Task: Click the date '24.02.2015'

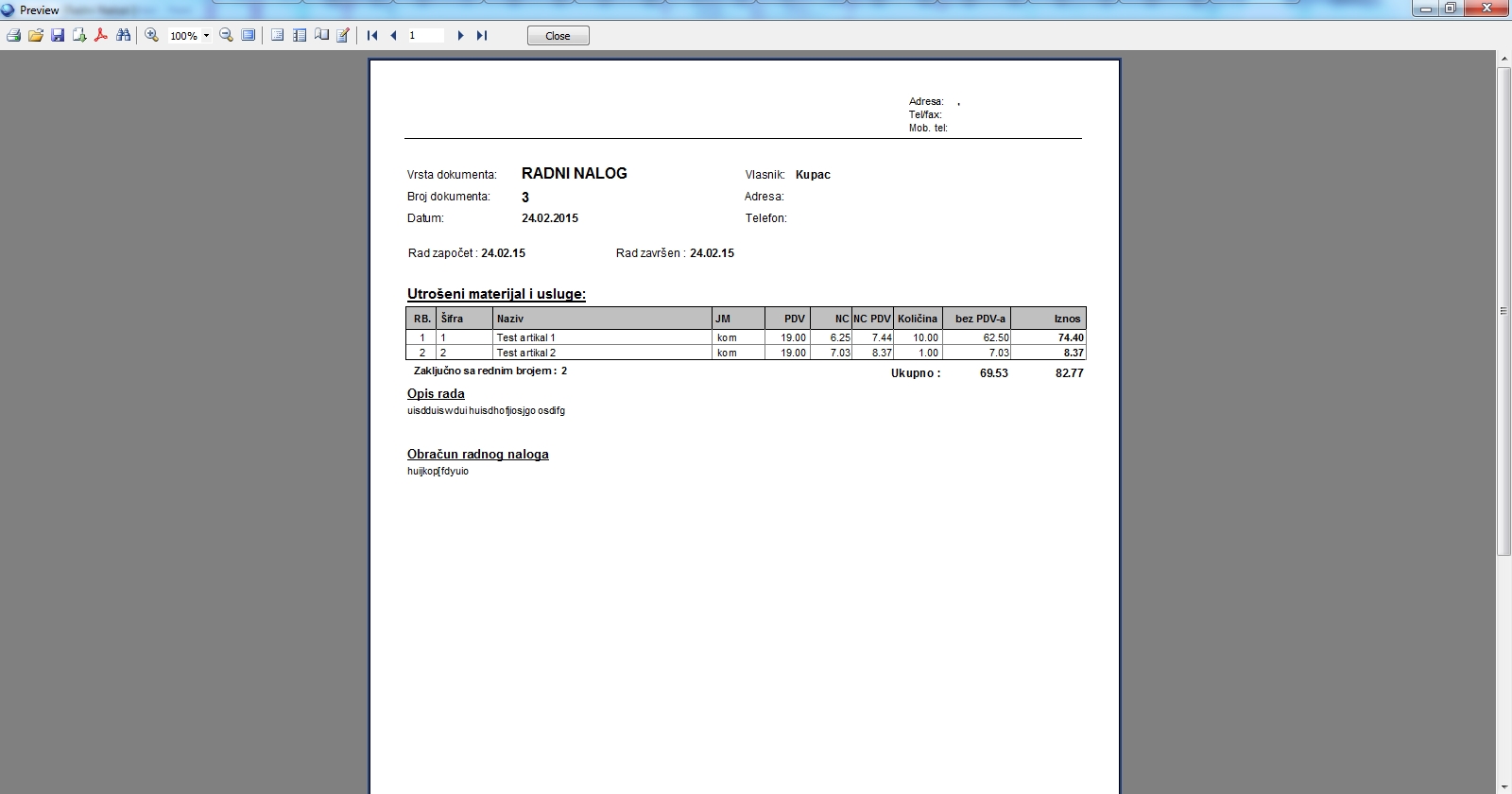Action: tap(550, 218)
